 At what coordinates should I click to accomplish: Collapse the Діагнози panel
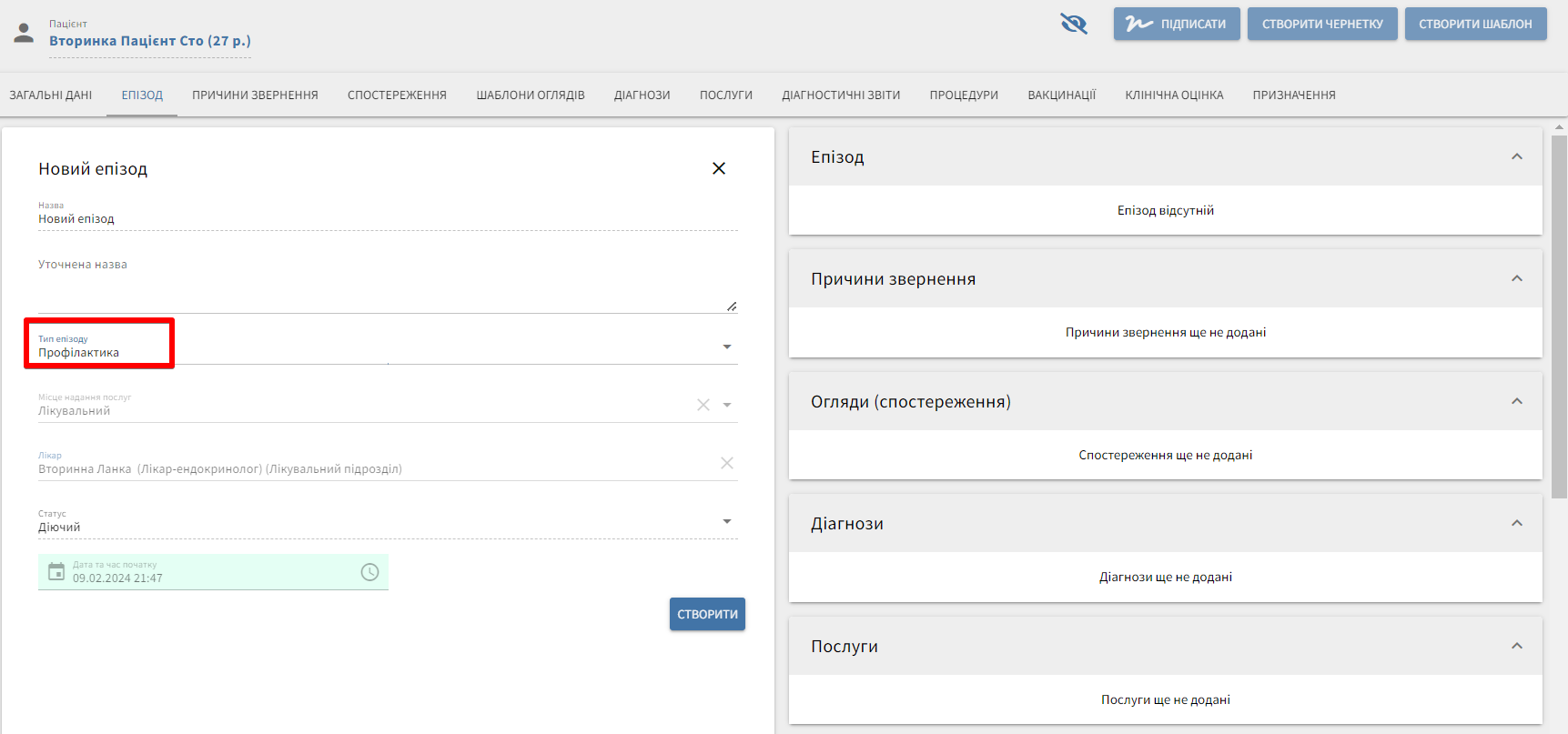(1516, 523)
